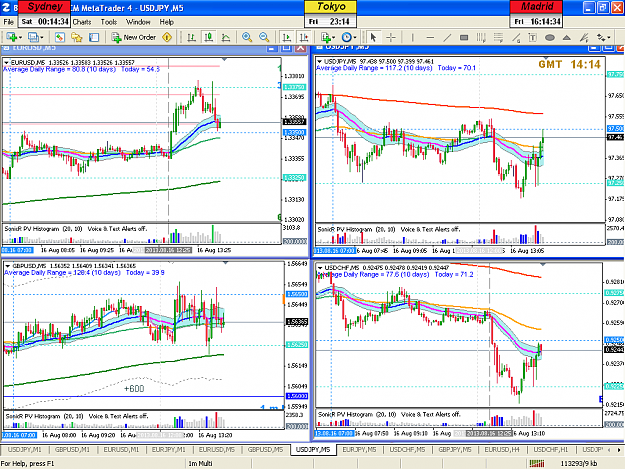The height and width of the screenshot is (469, 625).
Task: Click the 1.56000 price label on GBPUSD chart
Action: click(297, 396)
